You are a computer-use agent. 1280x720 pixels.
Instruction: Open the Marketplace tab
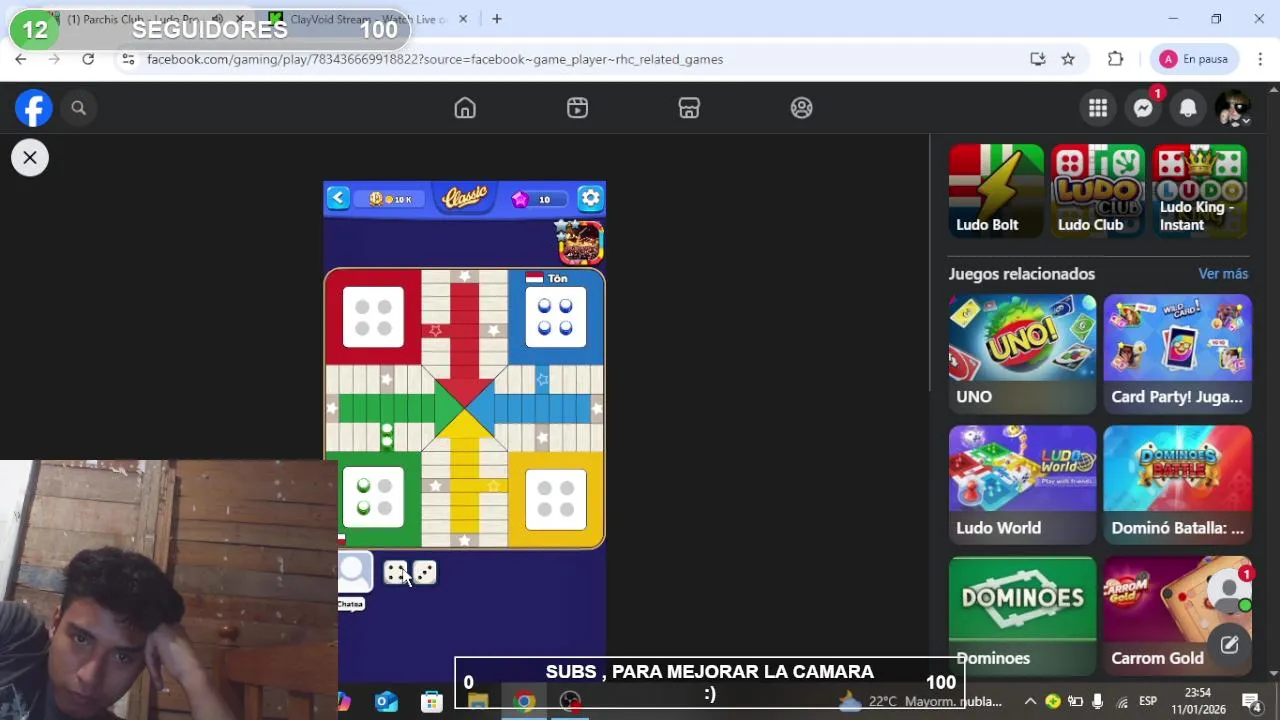point(689,108)
